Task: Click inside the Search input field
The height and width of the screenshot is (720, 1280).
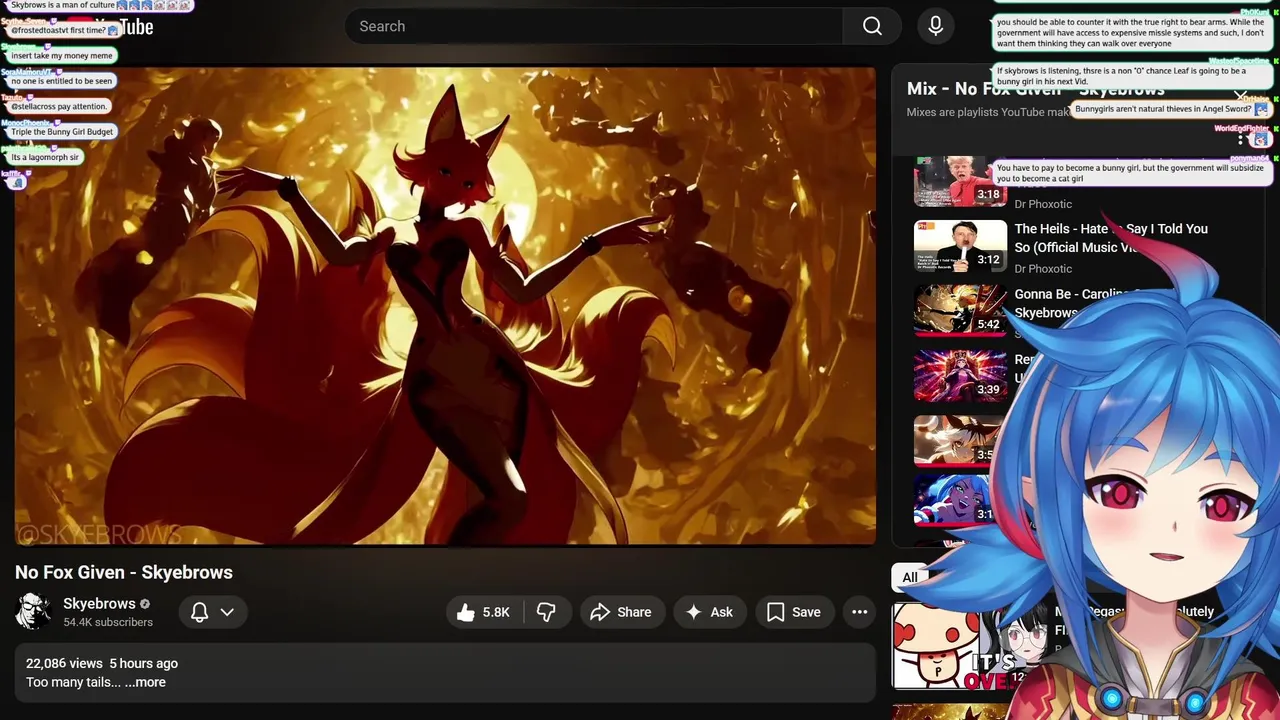Action: pyautogui.click(x=593, y=26)
